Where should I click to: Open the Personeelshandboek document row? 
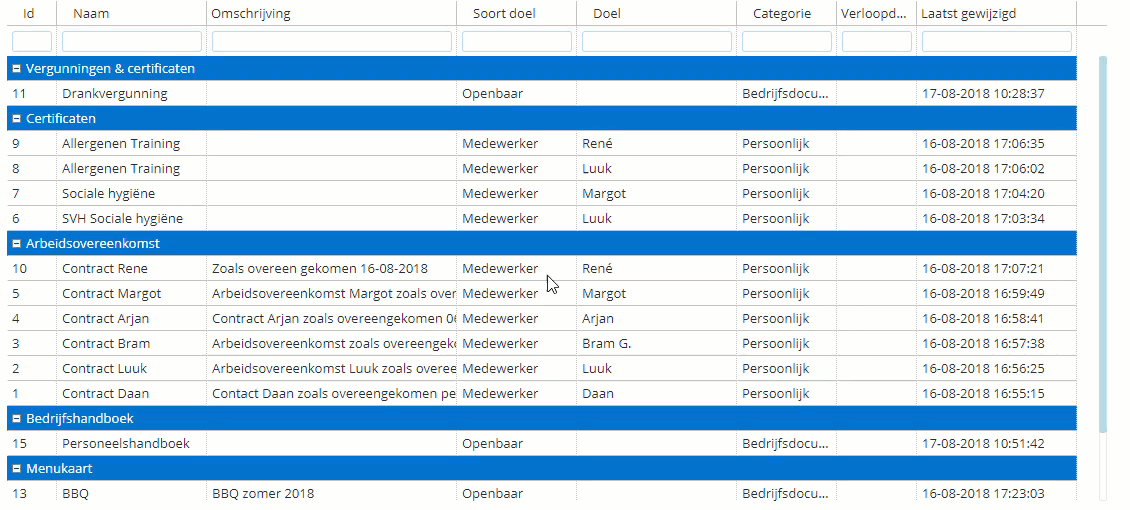542,444
